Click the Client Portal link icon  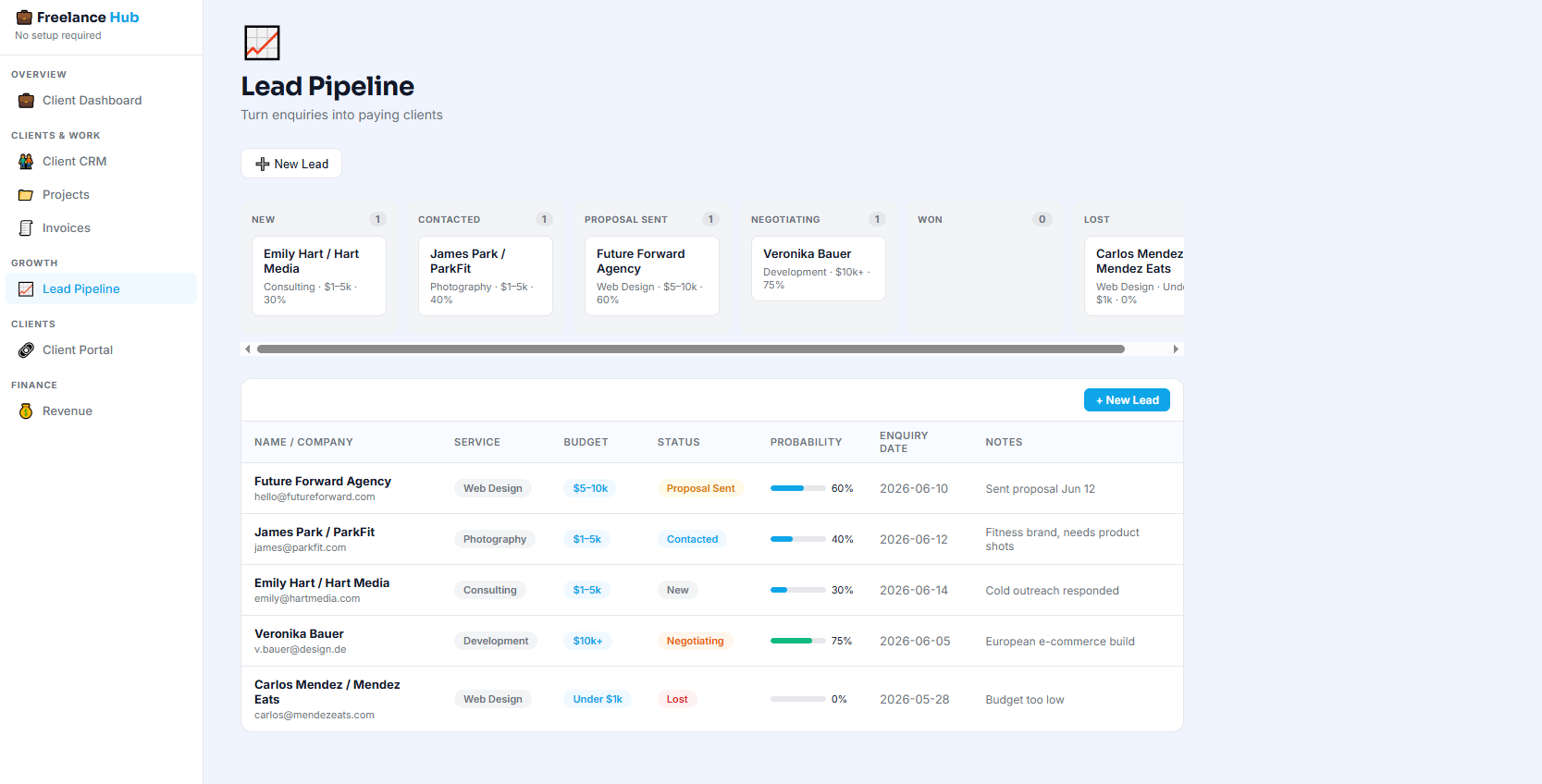(x=26, y=350)
